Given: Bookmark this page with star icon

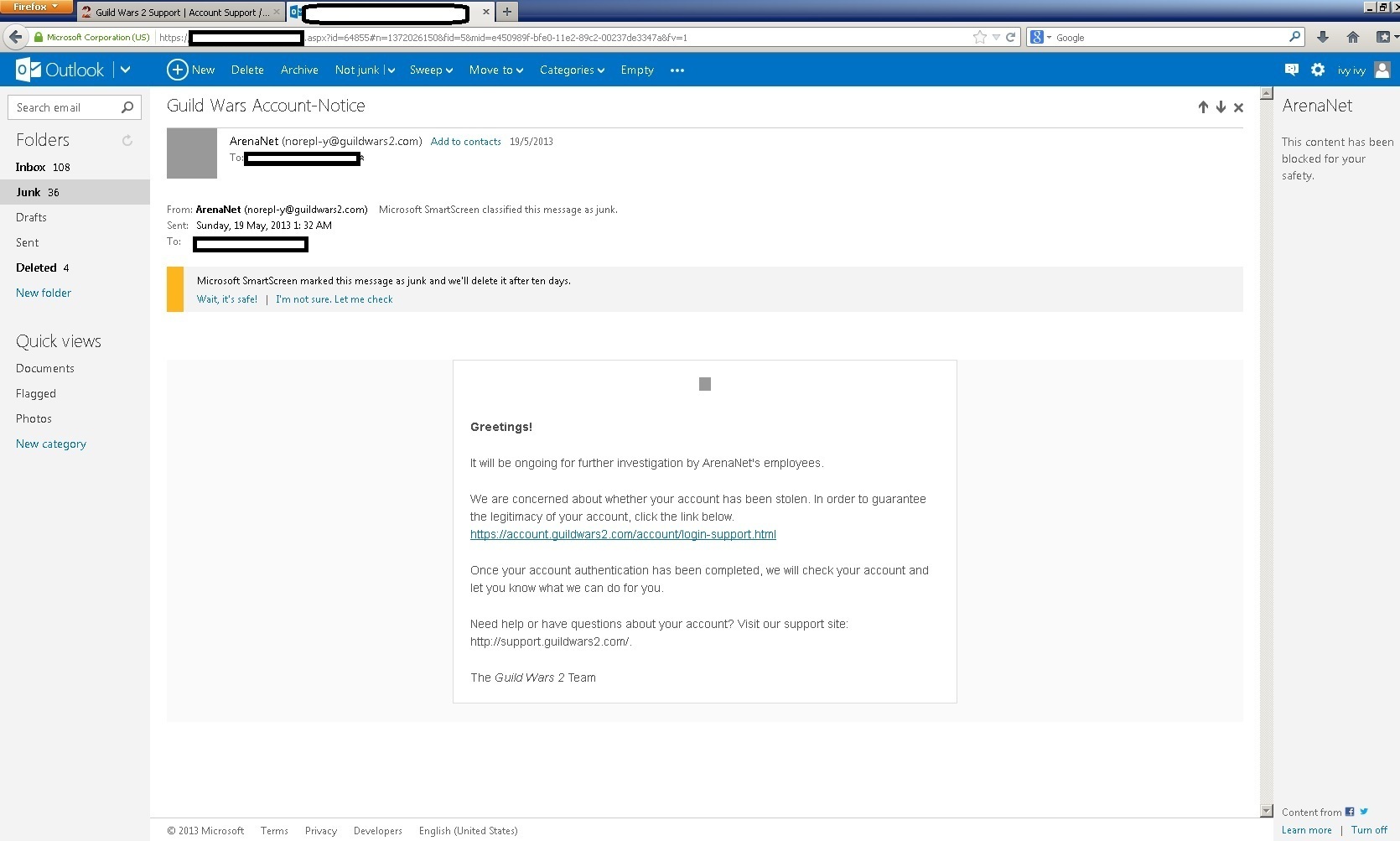Looking at the screenshot, I should click(x=979, y=37).
